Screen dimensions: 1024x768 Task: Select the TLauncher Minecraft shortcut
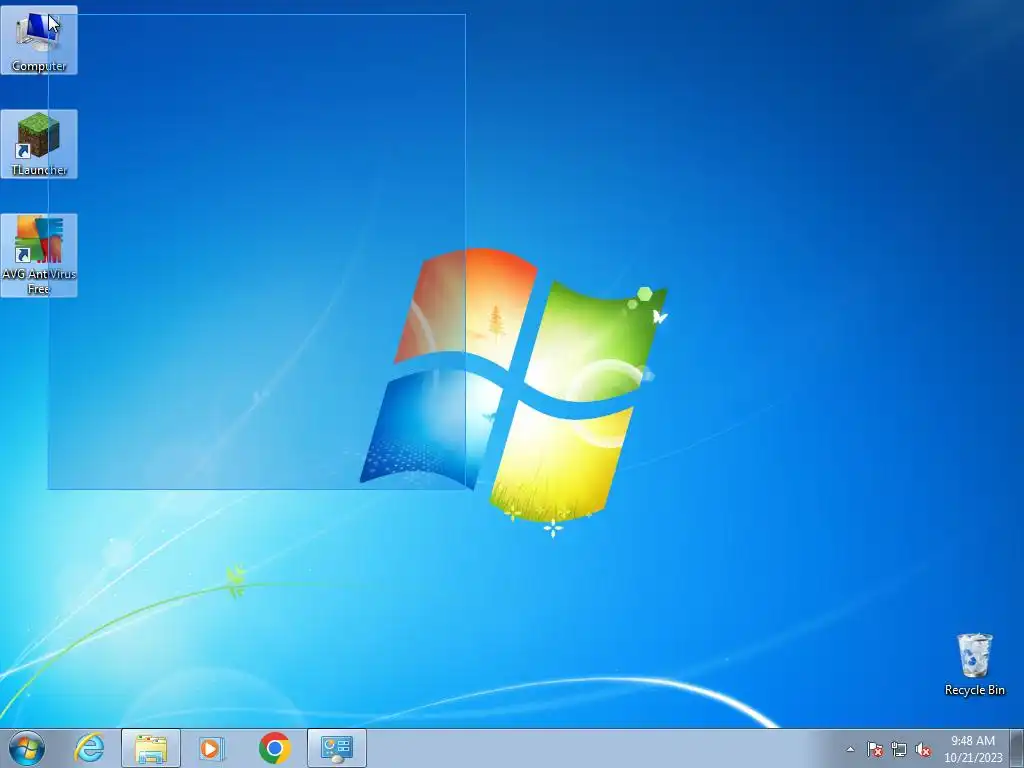[39, 144]
